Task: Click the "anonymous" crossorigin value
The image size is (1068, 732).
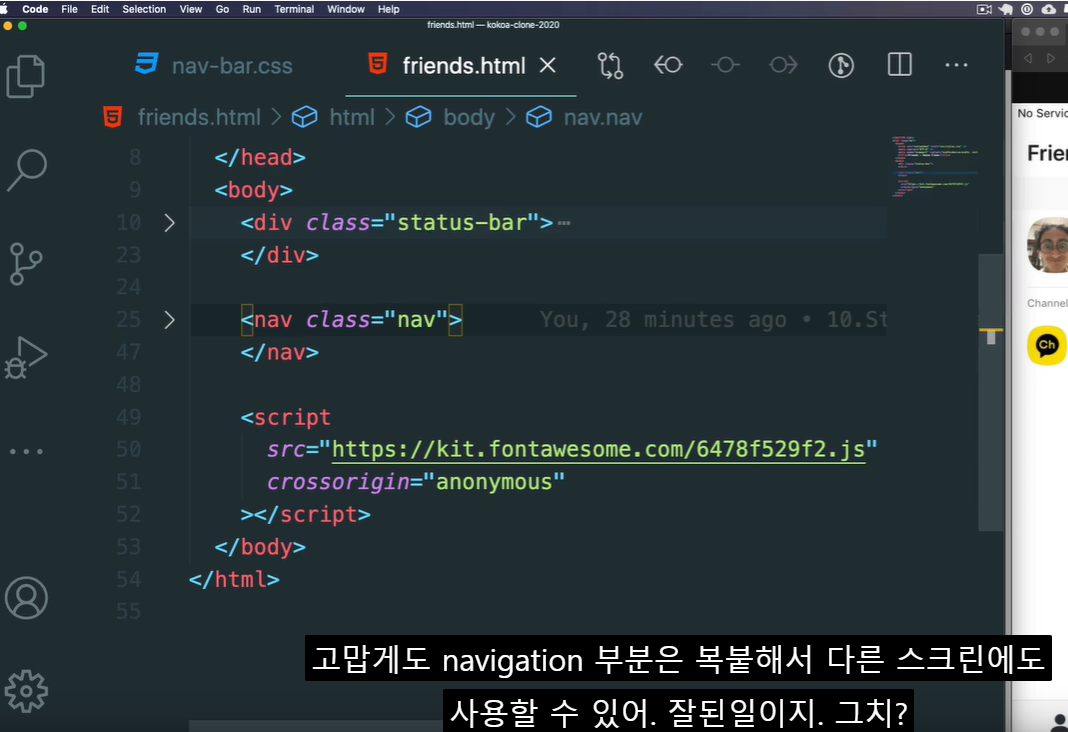Action: pos(494,482)
